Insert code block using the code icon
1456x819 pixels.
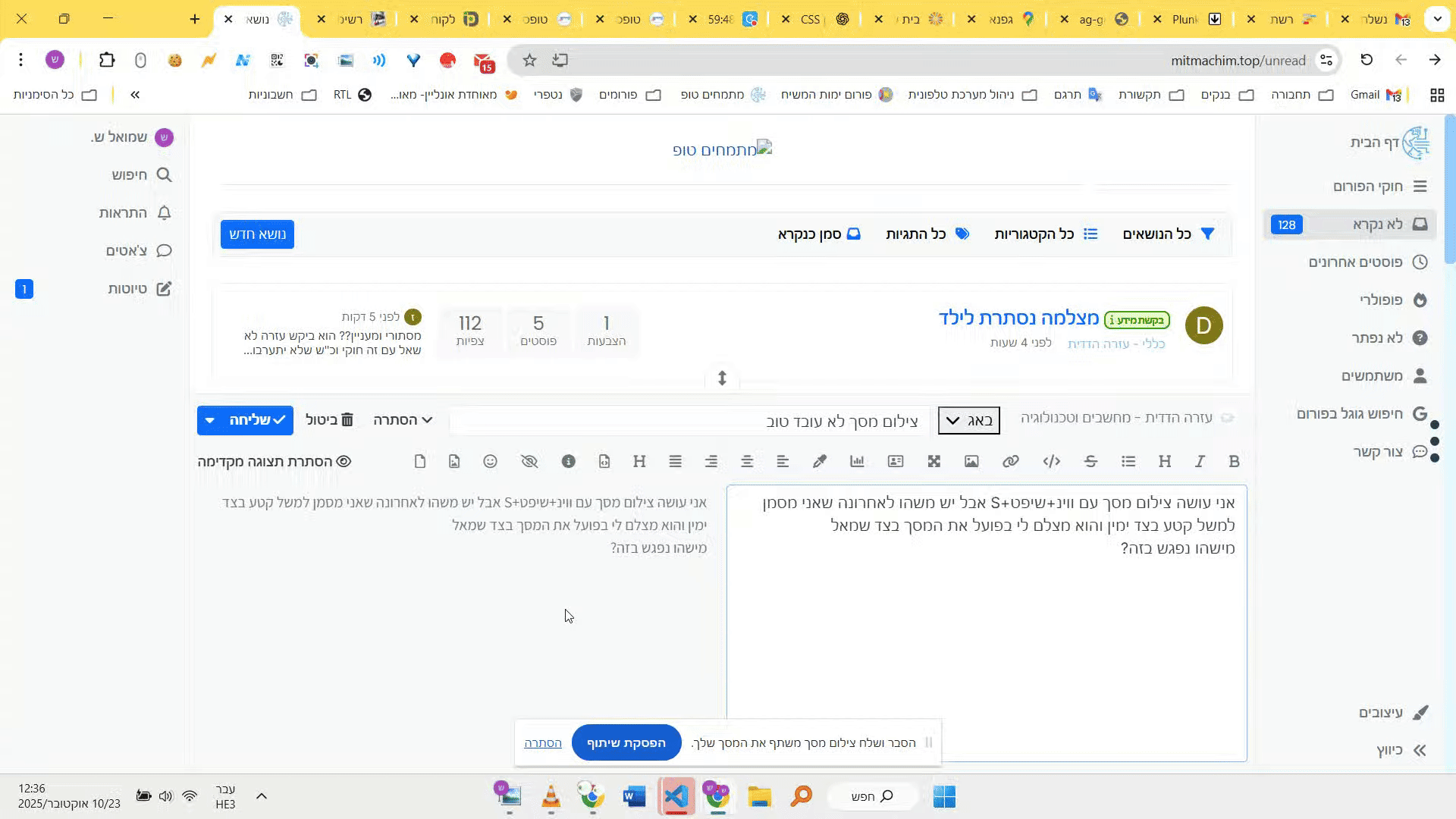[x=1051, y=461]
